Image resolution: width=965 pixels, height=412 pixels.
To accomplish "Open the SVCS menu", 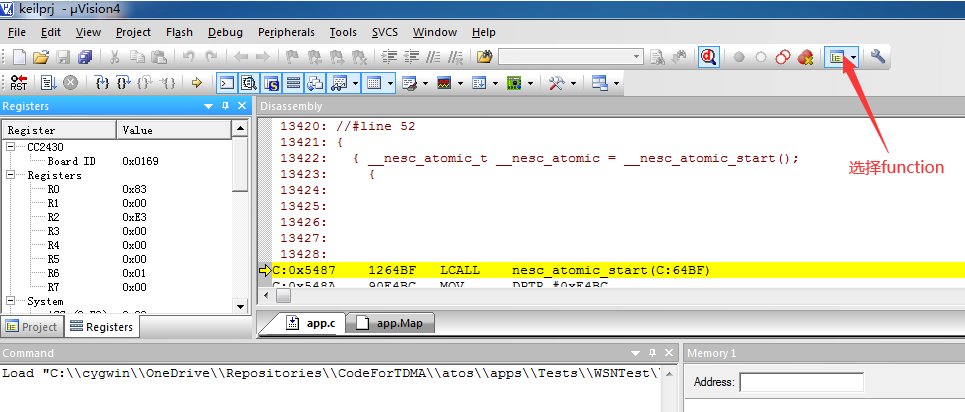I will coord(385,32).
